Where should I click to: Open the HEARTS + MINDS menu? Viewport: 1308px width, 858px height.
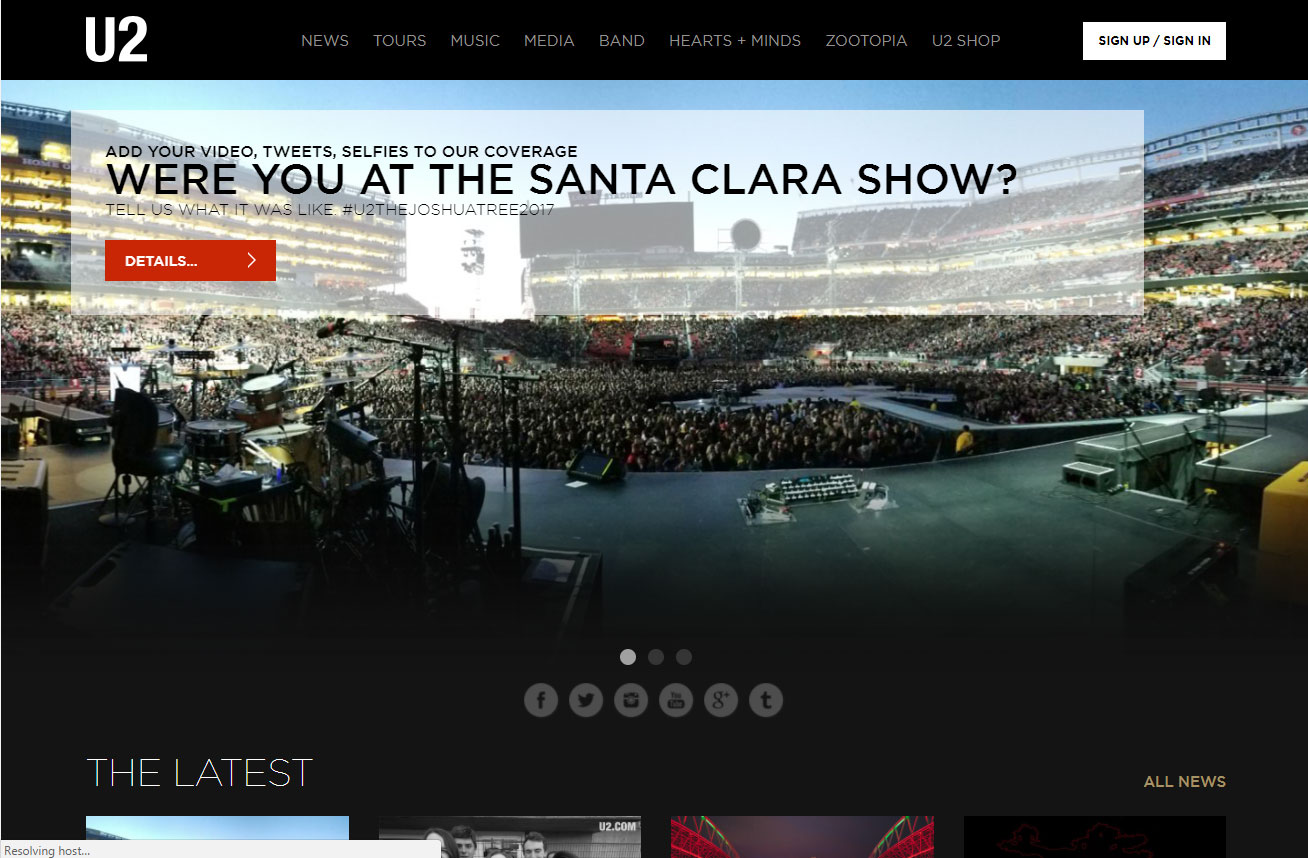point(735,41)
